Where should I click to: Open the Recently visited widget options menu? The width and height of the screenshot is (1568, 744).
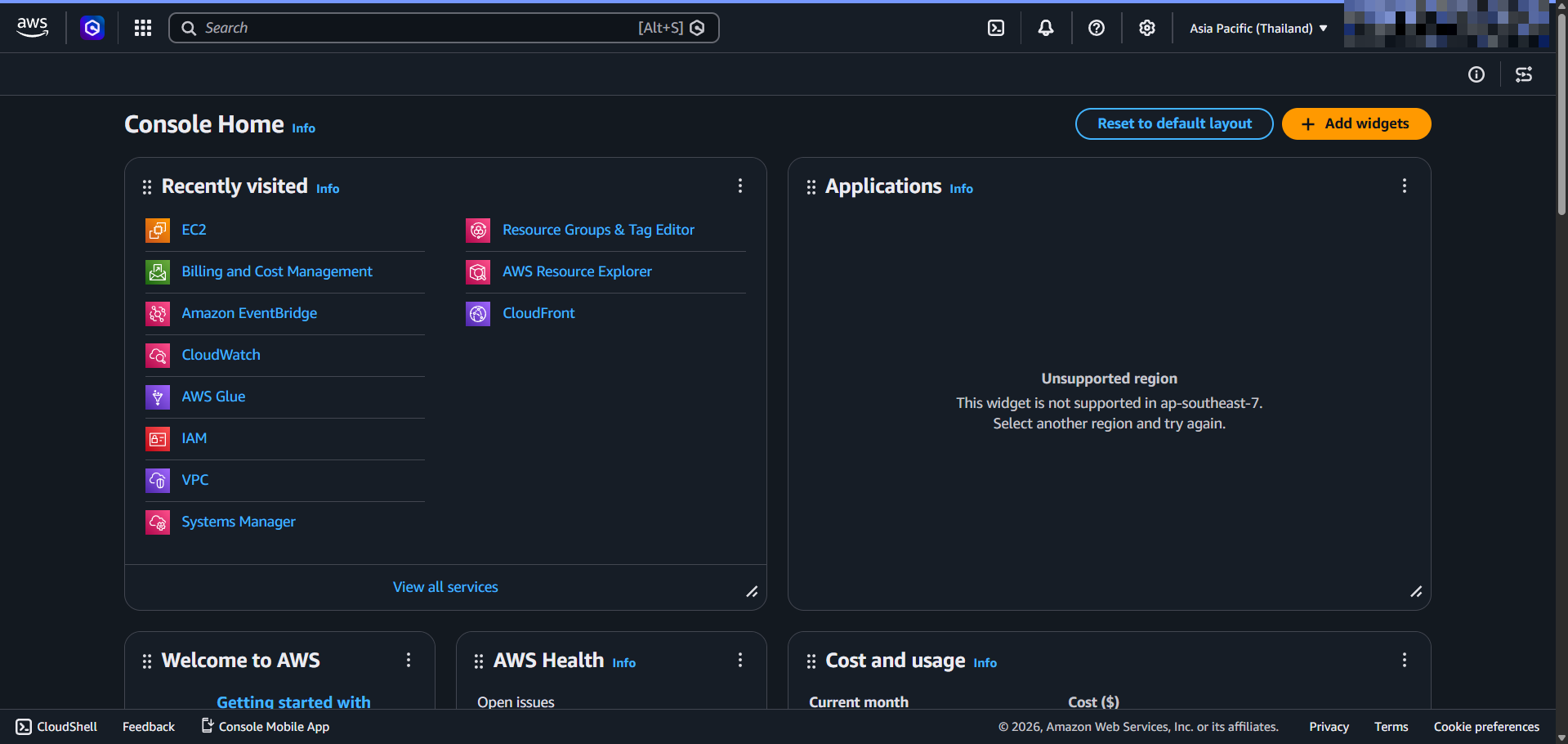pos(740,186)
